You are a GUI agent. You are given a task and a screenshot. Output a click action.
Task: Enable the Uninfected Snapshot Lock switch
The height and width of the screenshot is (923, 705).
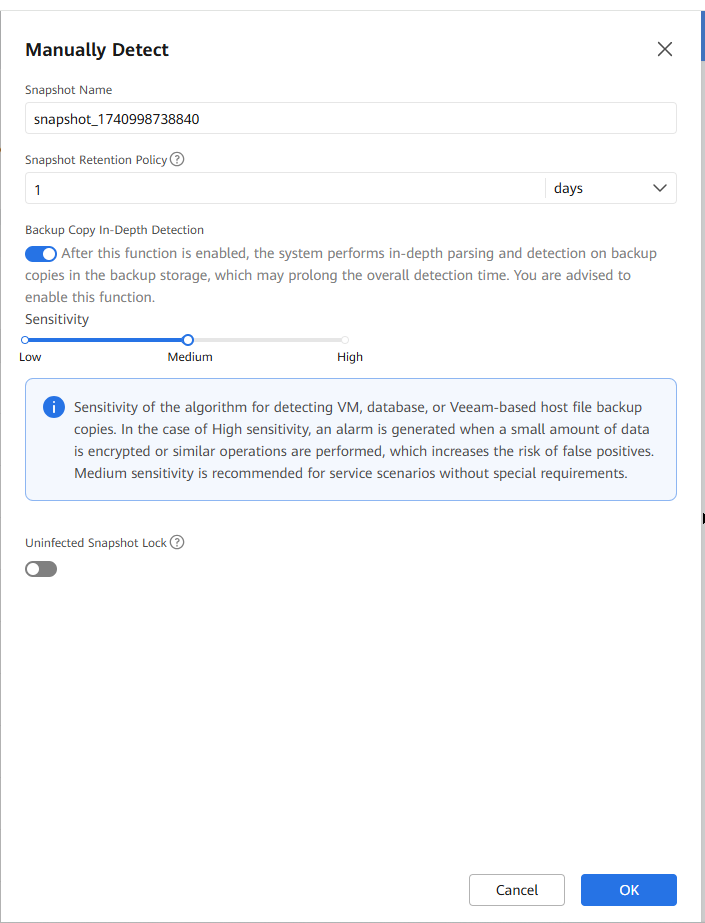click(x=41, y=569)
